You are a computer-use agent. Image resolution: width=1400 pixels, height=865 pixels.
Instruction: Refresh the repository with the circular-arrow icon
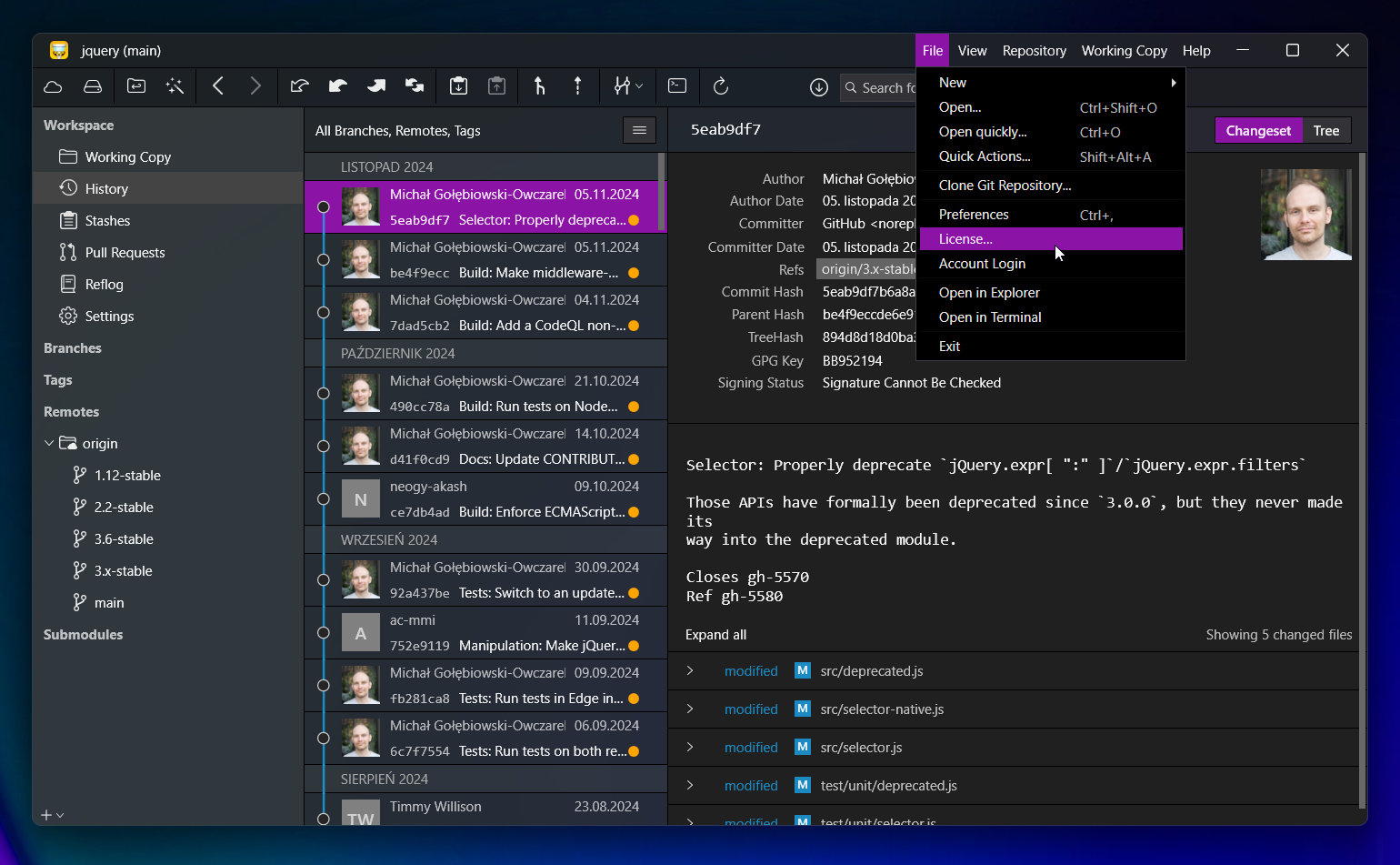point(721,86)
